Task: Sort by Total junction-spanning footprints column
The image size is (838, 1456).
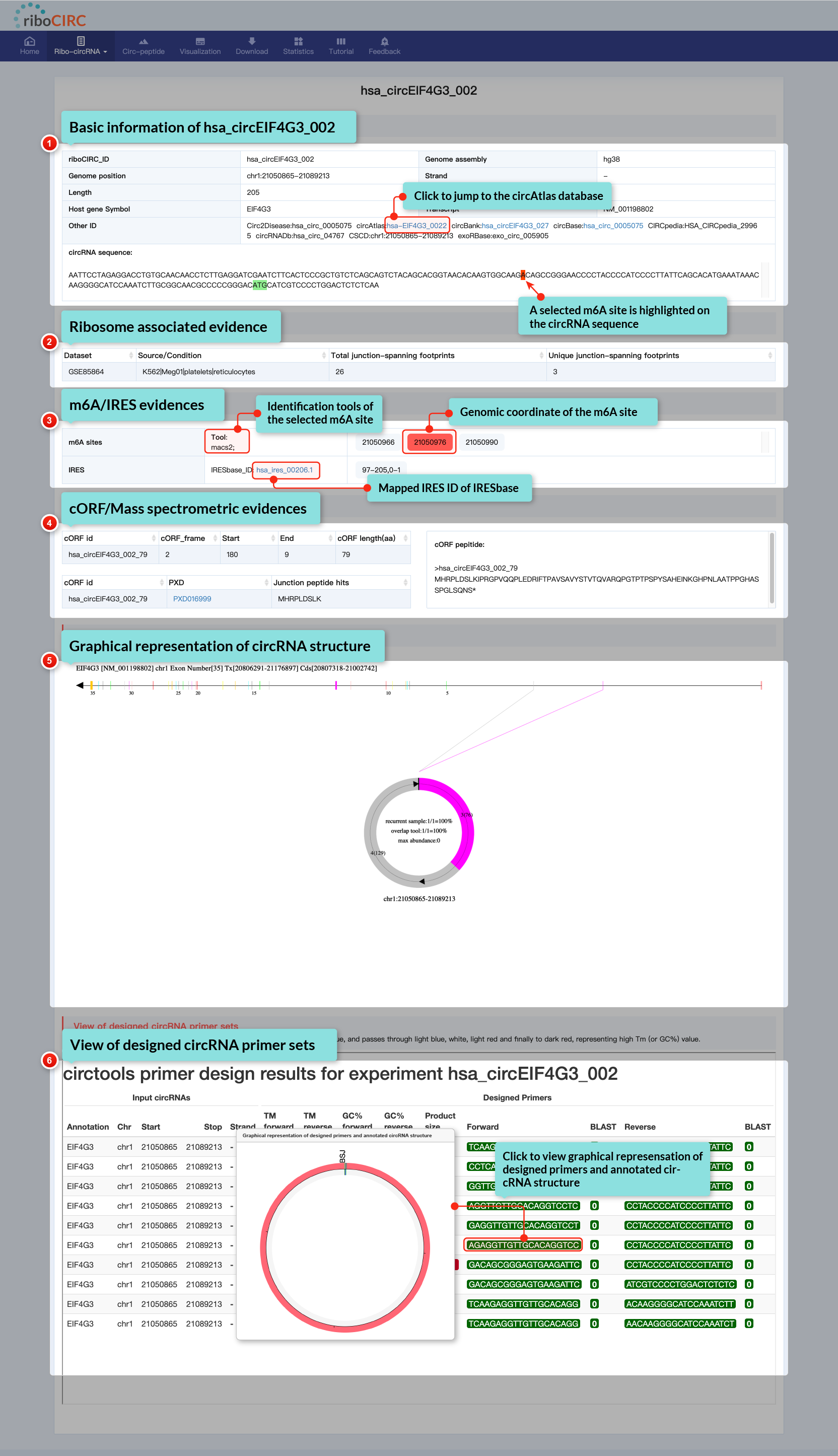Action: point(438,355)
